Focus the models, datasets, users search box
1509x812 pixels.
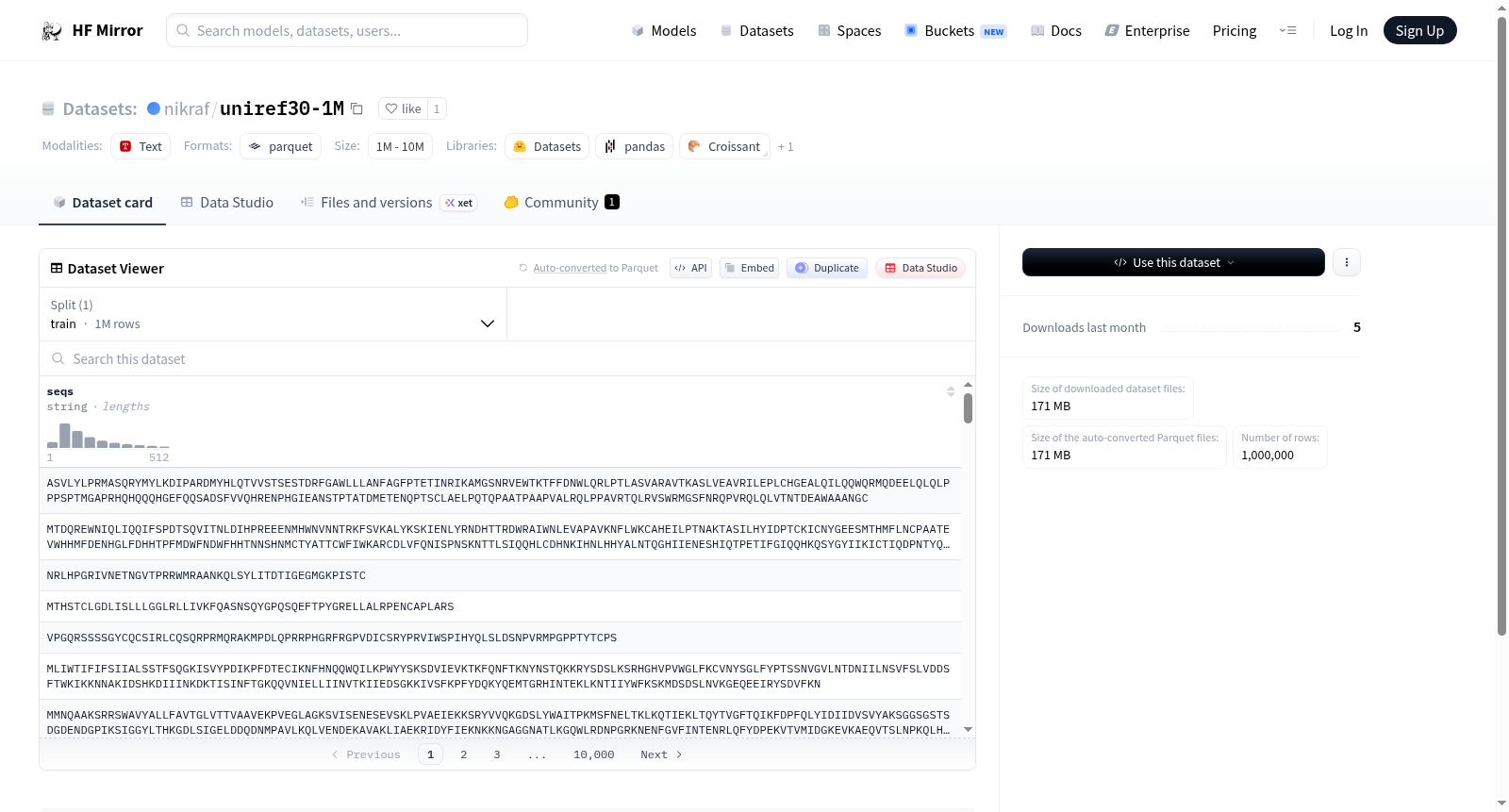tap(347, 30)
